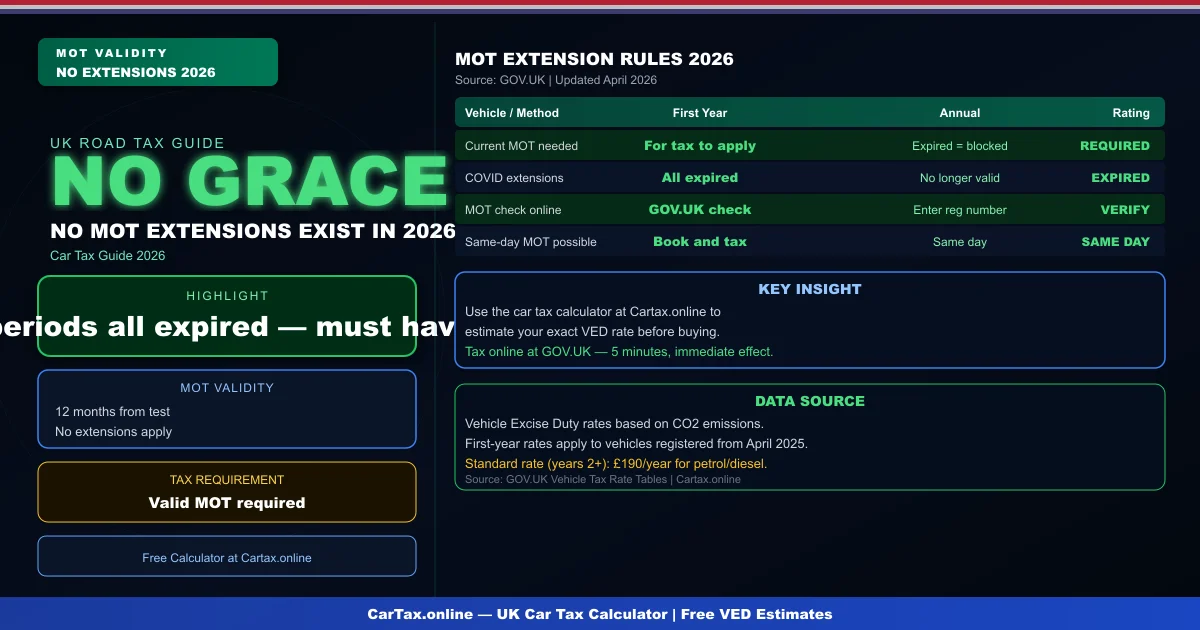Click the red accent bar at the top

(x=600, y=3)
